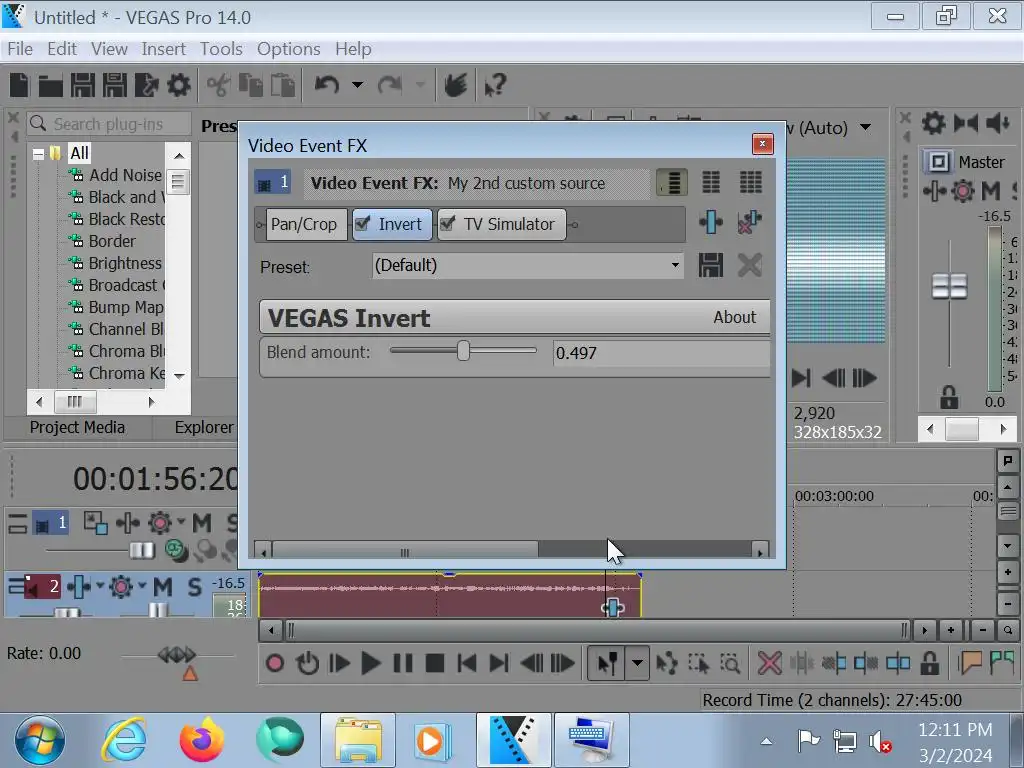Start playback with the Play button
This screenshot has width=1024, height=768.
370,664
